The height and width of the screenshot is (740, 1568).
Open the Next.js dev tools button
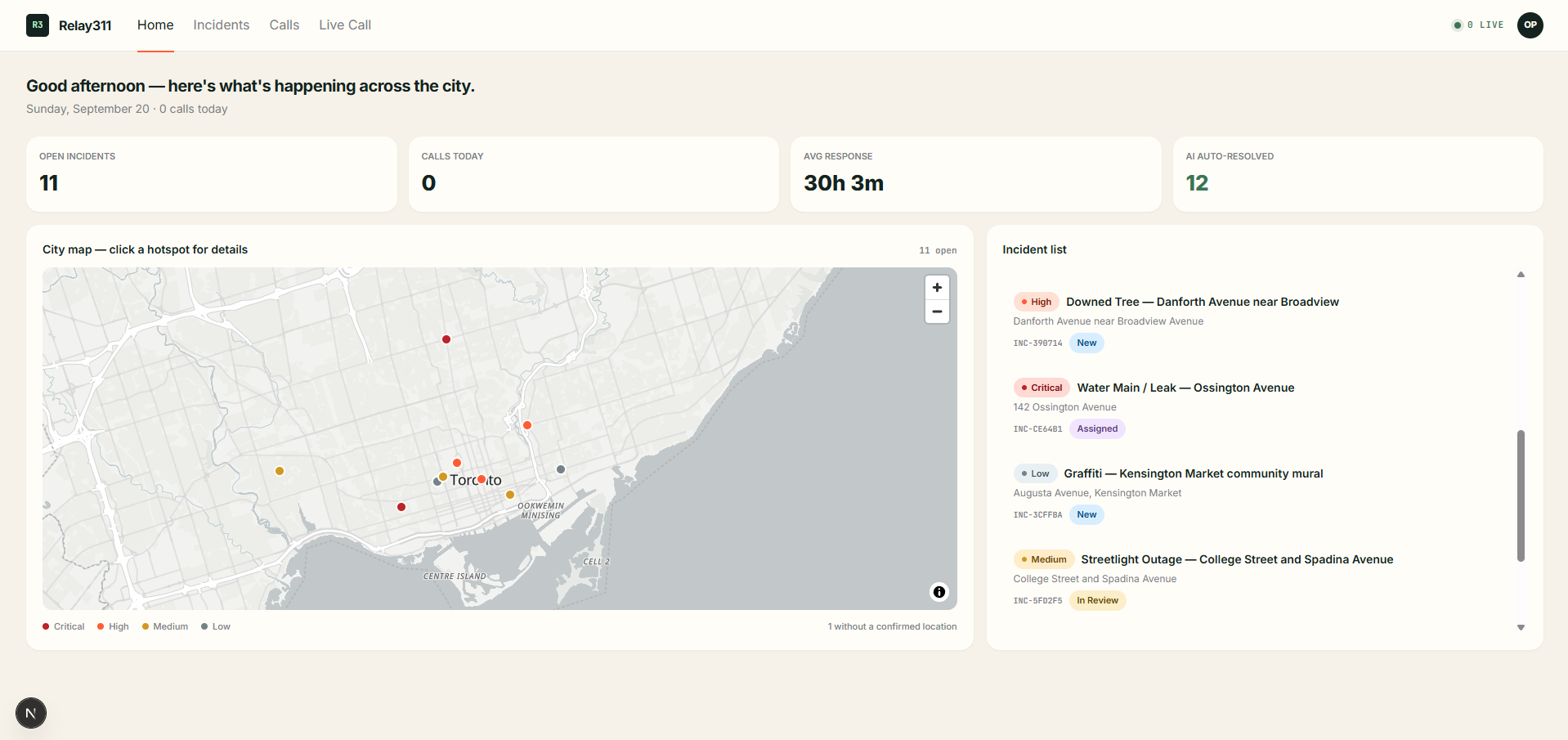coord(31,713)
